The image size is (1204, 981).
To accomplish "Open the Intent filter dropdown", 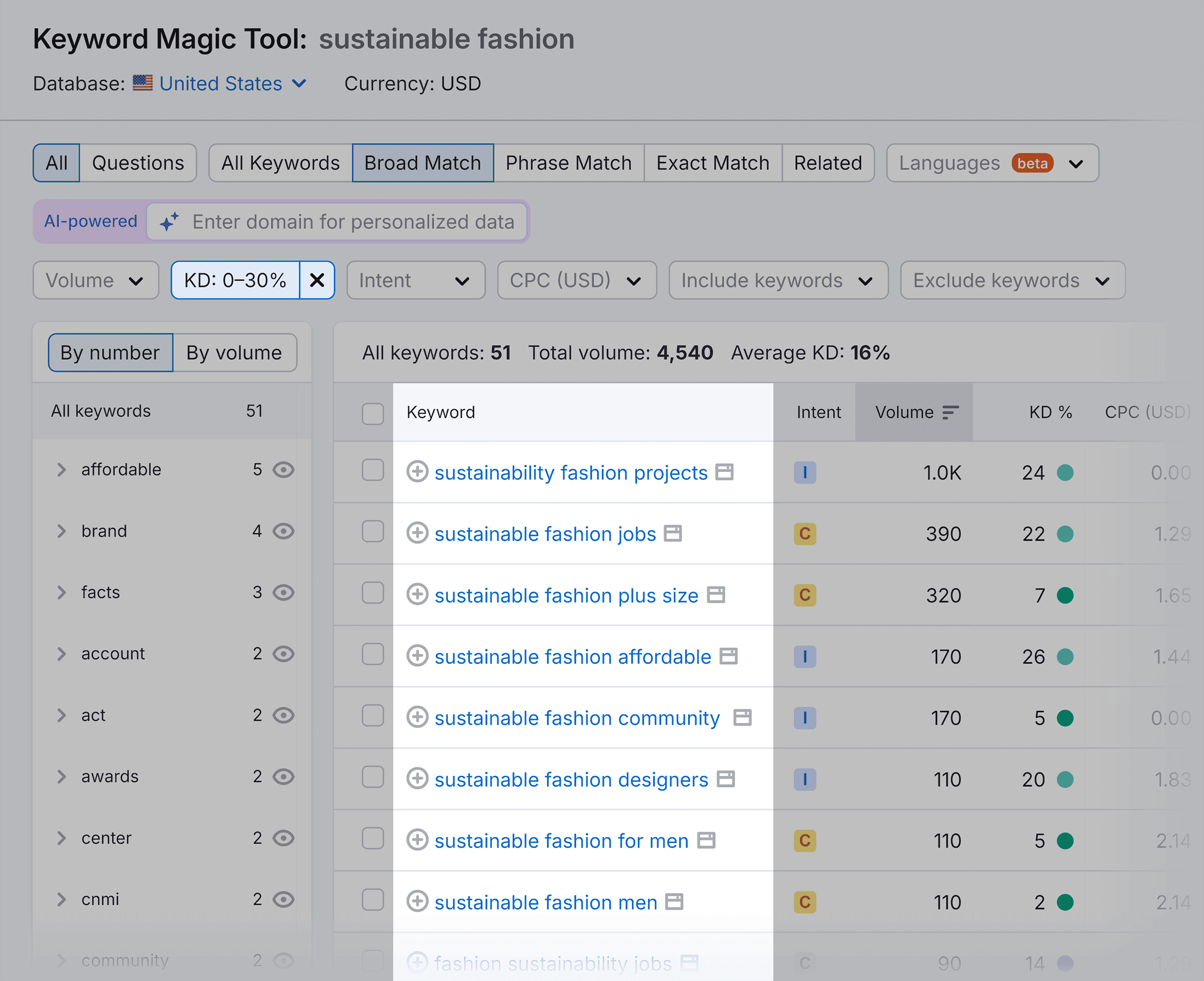I will click(x=416, y=280).
